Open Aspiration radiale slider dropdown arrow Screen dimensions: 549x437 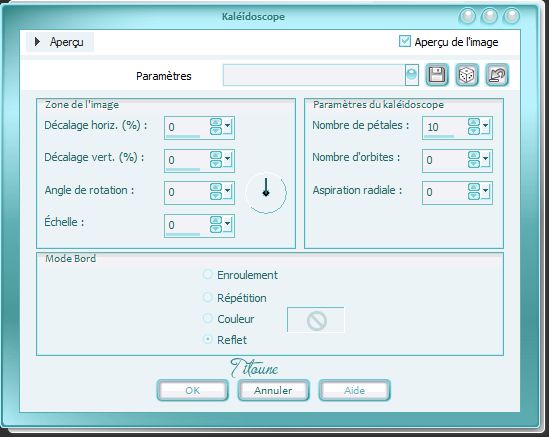click(486, 191)
